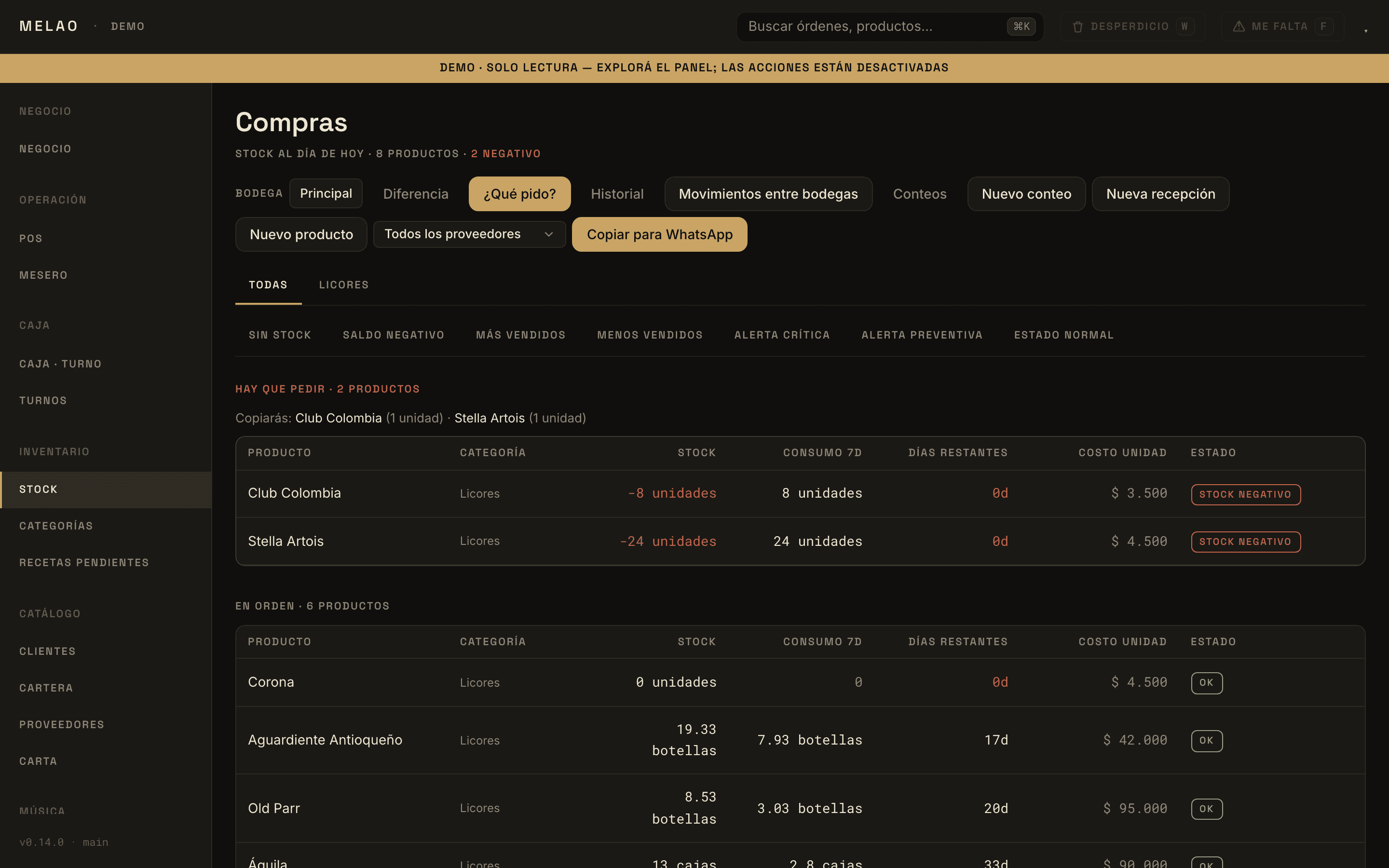
Task: Click the Me Falta warning triangle button
Action: [x=1282, y=27]
